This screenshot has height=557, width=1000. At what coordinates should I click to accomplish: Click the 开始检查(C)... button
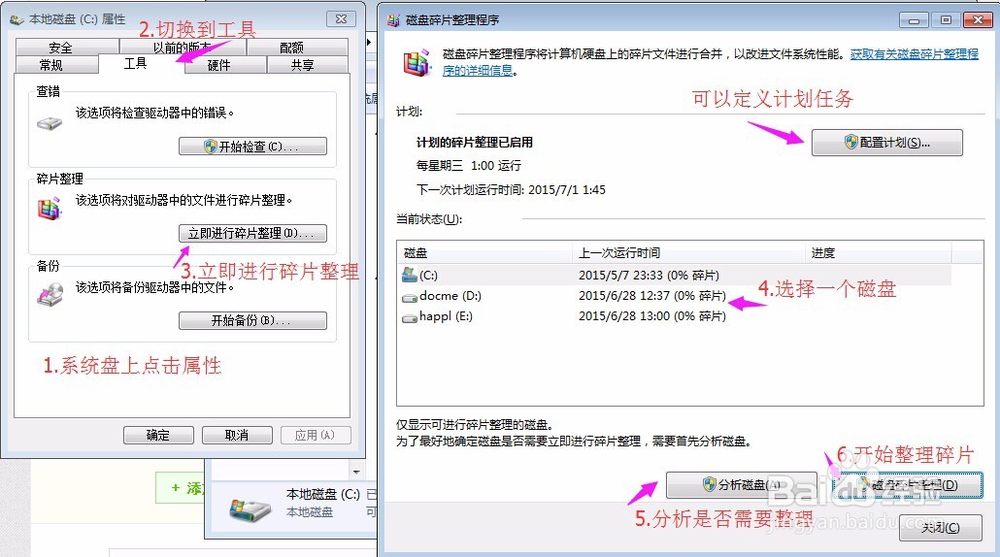pos(253,146)
